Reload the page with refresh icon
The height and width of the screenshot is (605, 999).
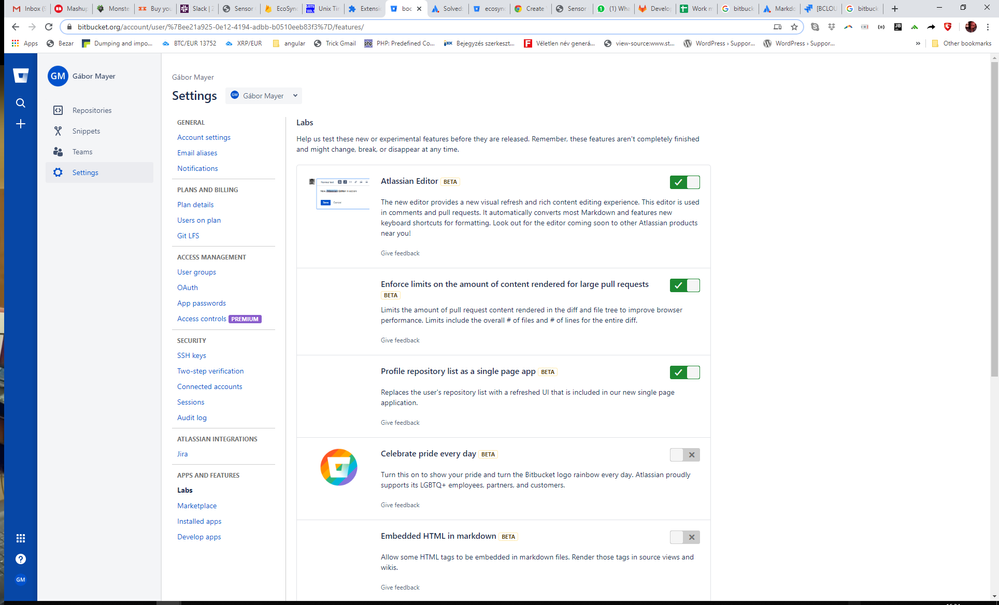click(48, 27)
